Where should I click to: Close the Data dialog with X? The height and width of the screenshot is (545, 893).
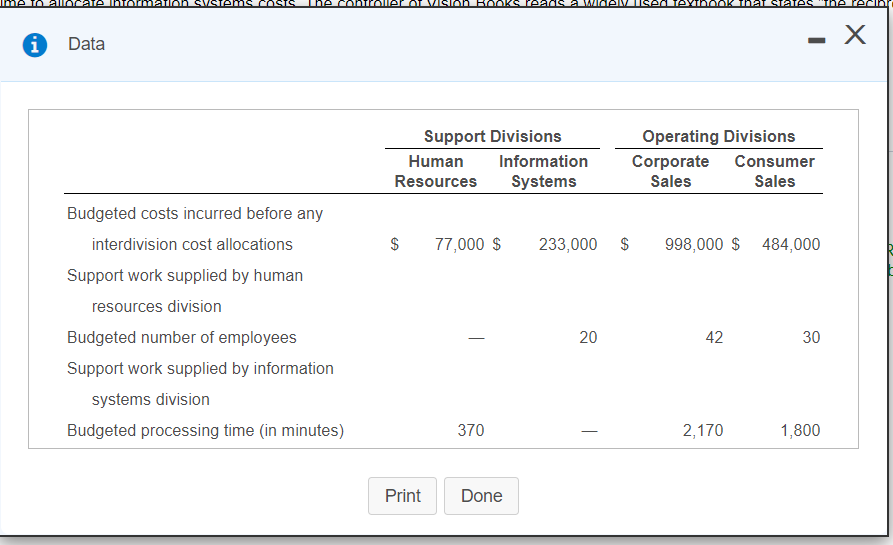click(x=855, y=35)
